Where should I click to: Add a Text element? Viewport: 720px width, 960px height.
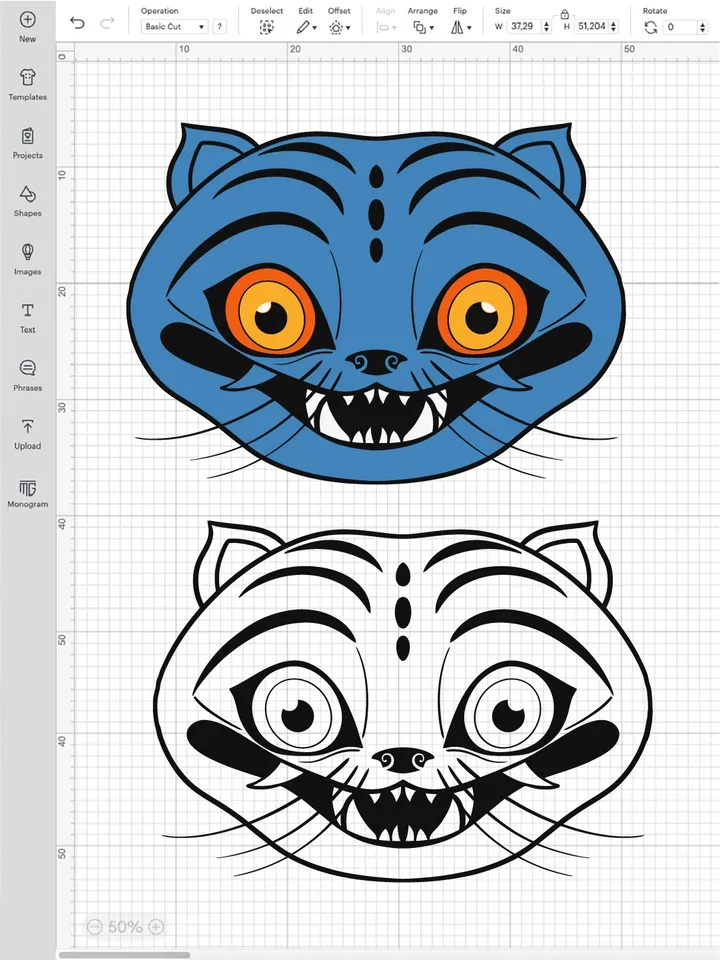(x=27, y=316)
